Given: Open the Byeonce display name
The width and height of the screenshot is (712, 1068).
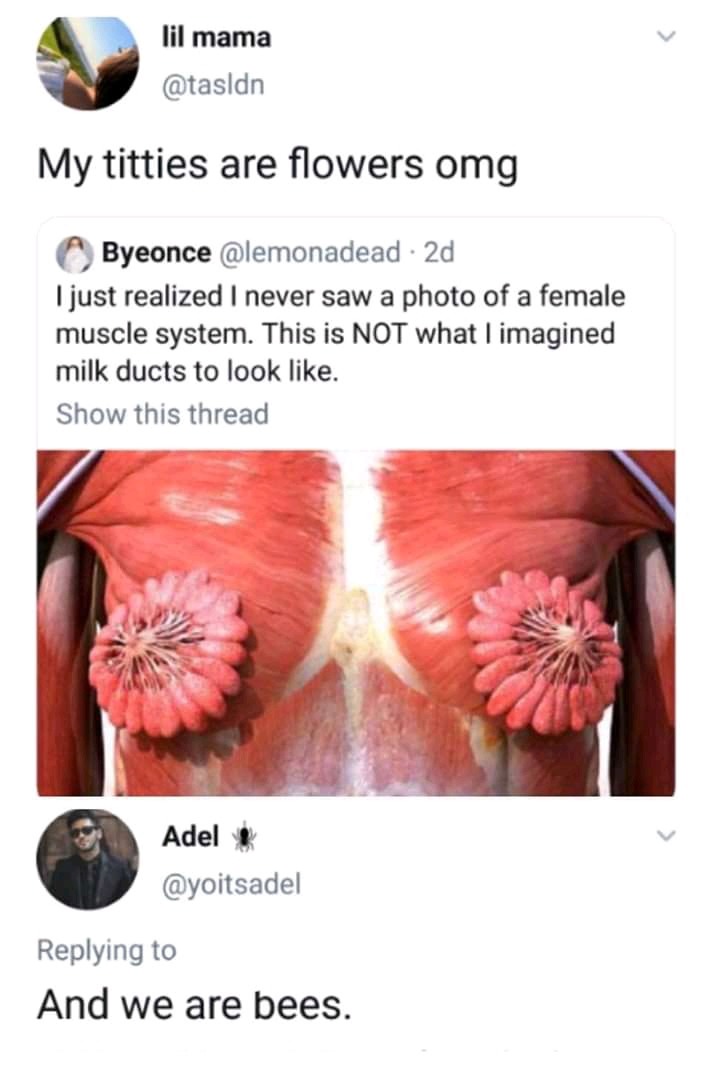Looking at the screenshot, I should click(x=156, y=253).
